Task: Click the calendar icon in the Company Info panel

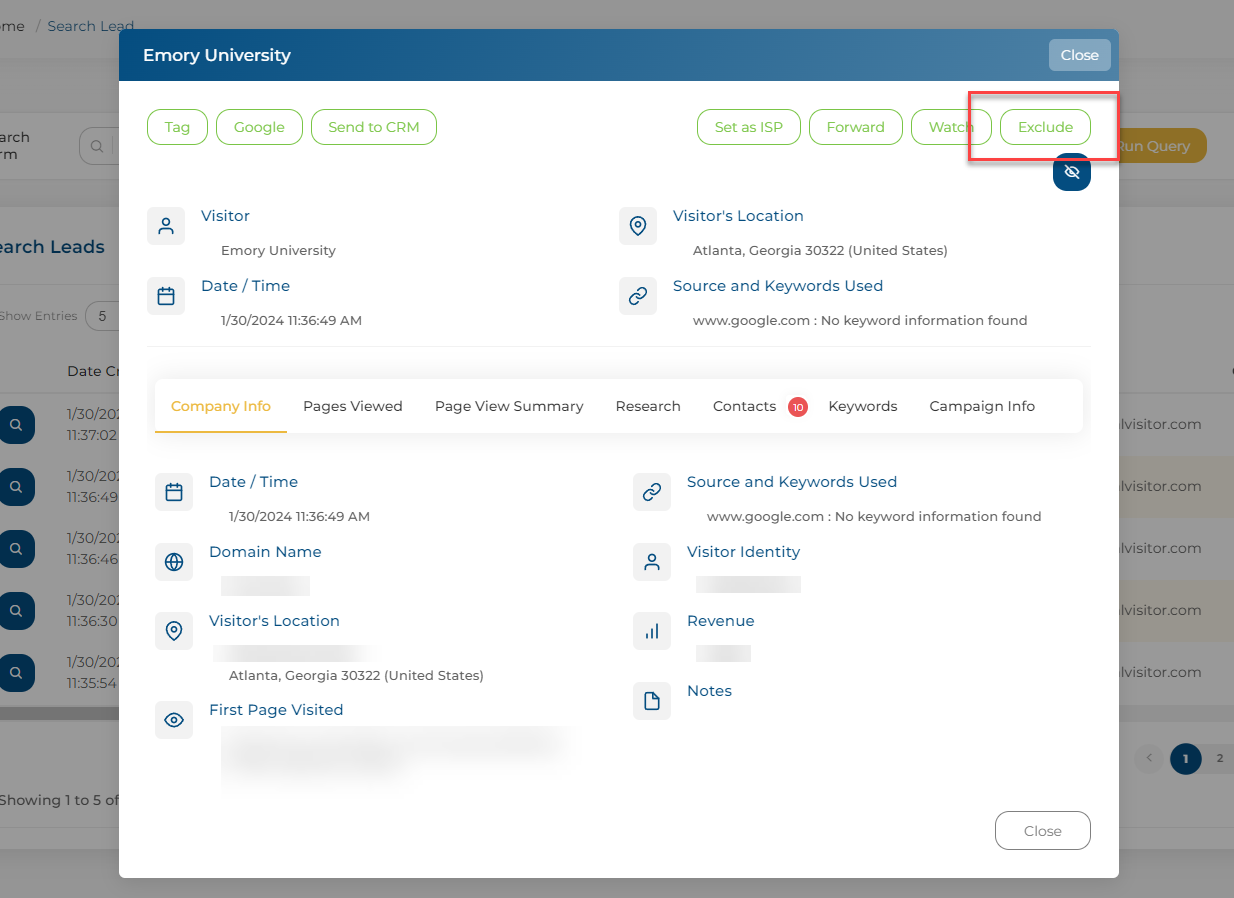Action: point(174,492)
